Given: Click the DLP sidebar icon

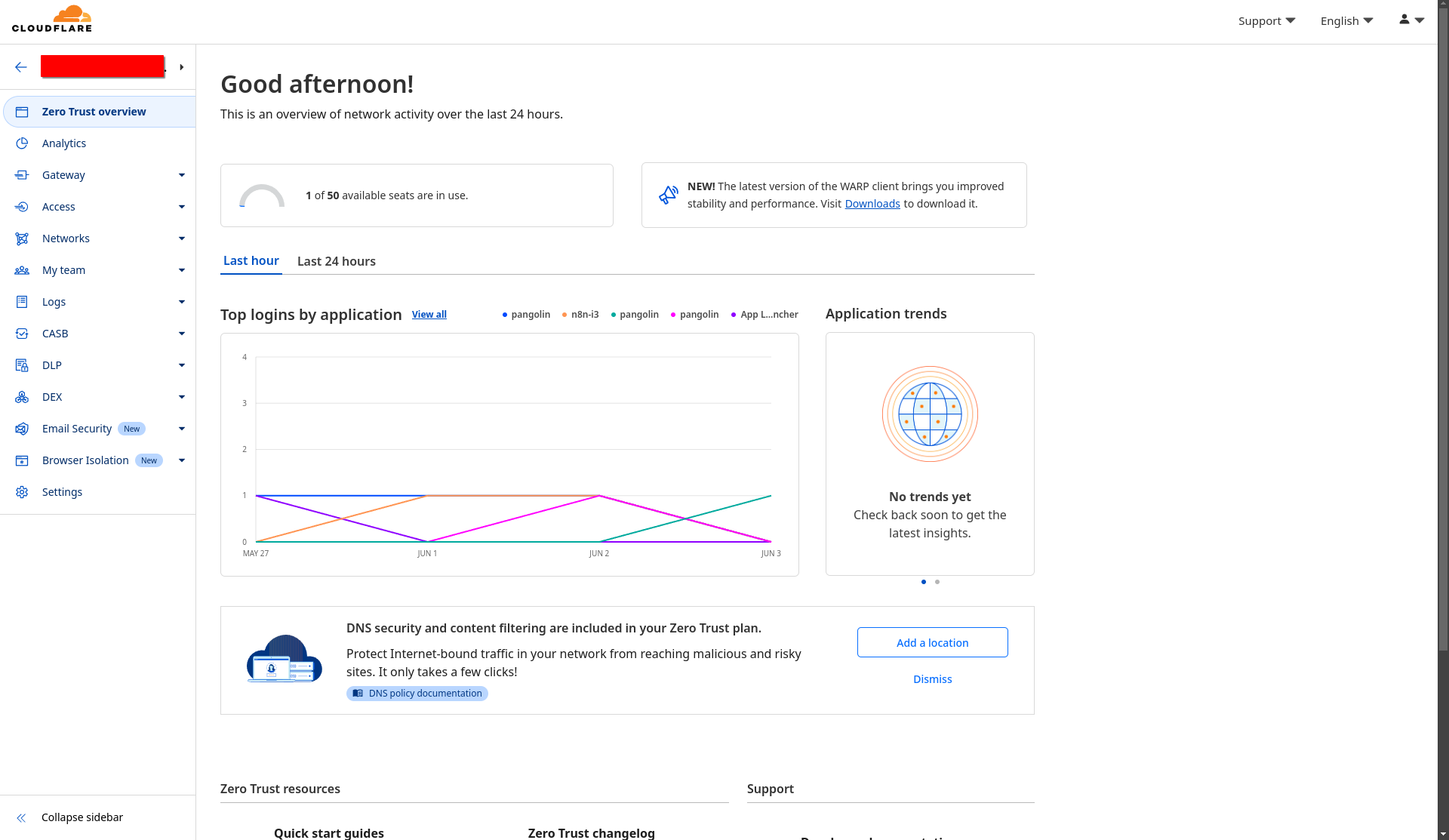Looking at the screenshot, I should pyautogui.click(x=22, y=365).
